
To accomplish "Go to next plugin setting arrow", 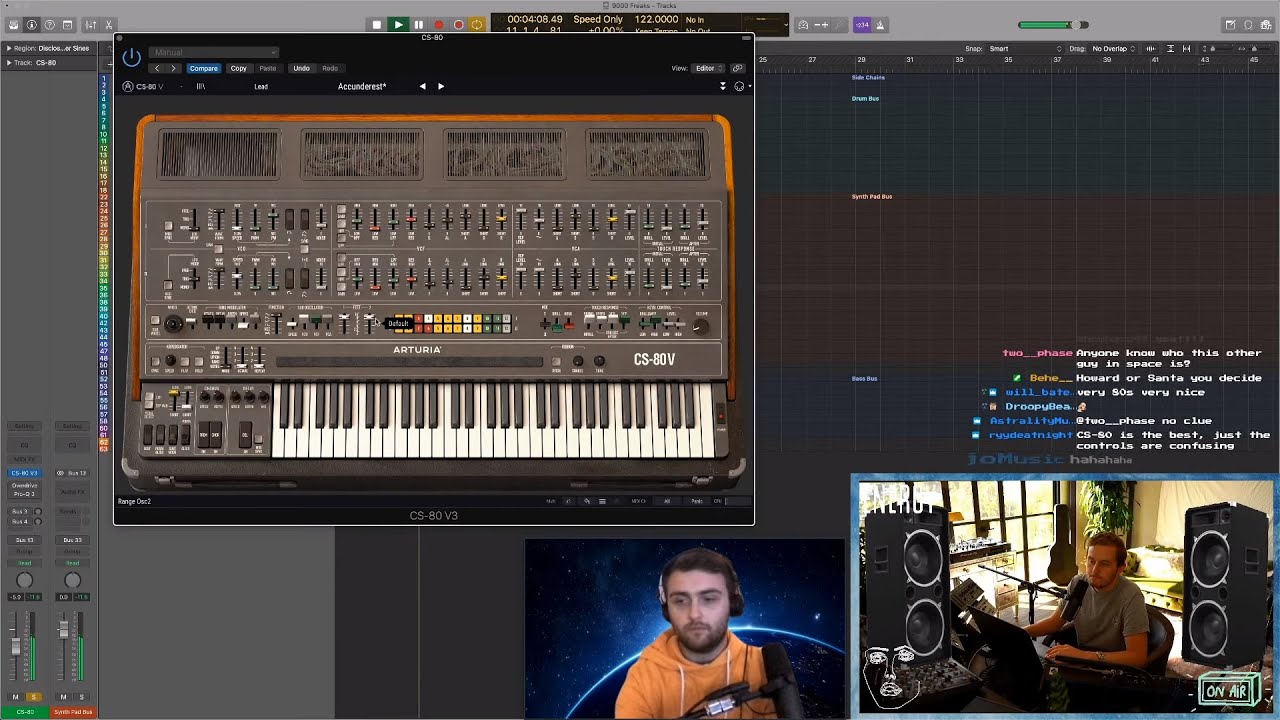I will pos(173,68).
